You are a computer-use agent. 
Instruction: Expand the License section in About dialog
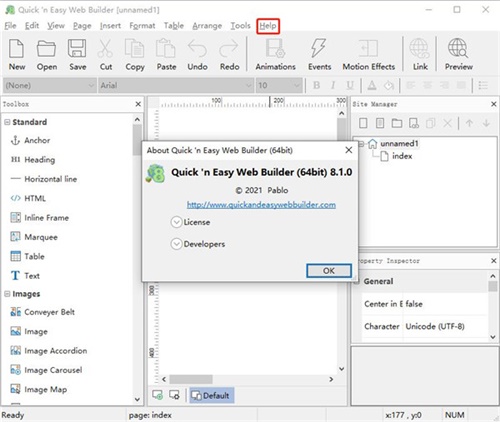point(176,222)
